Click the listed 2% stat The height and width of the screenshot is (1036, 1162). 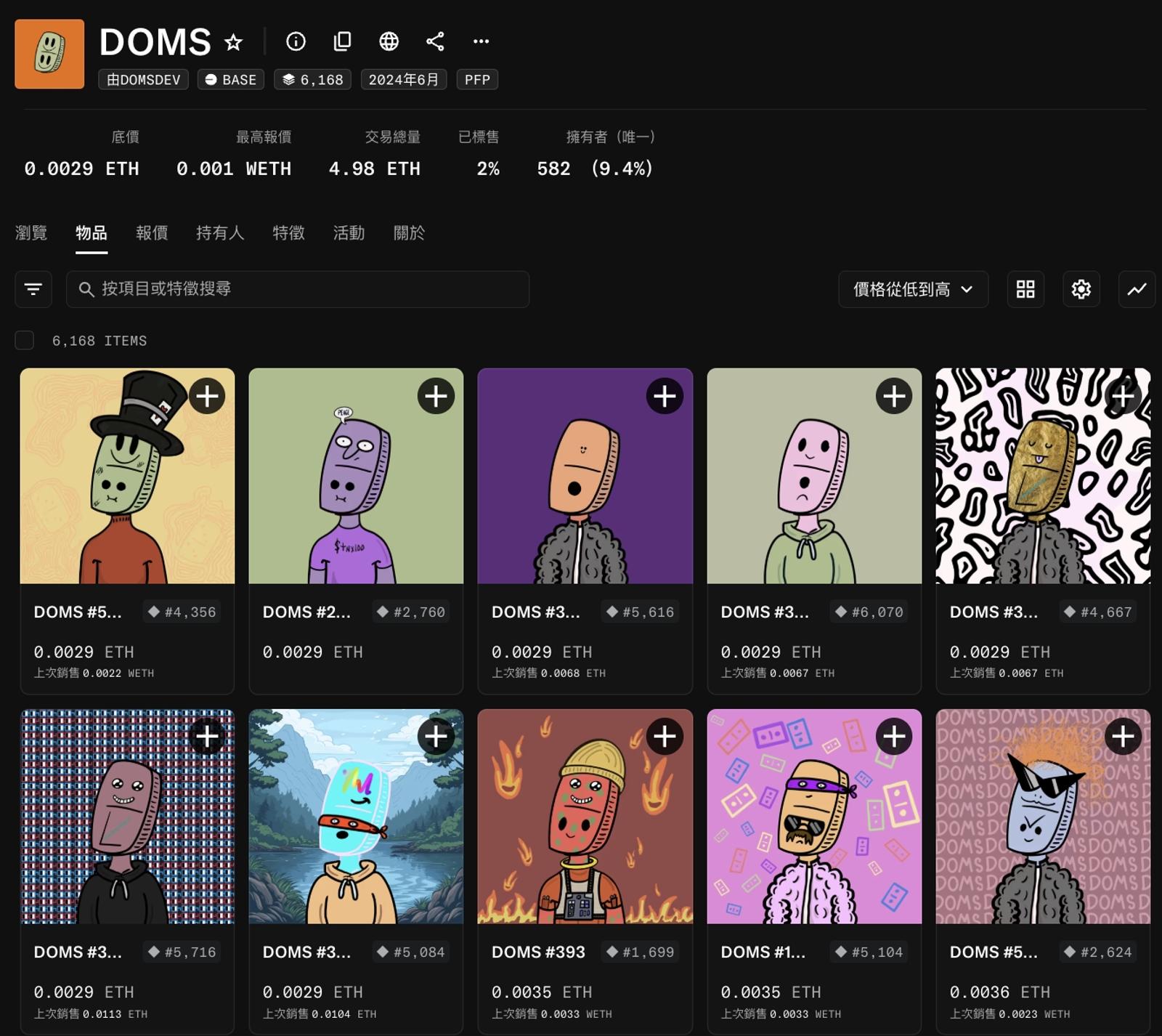tap(488, 169)
